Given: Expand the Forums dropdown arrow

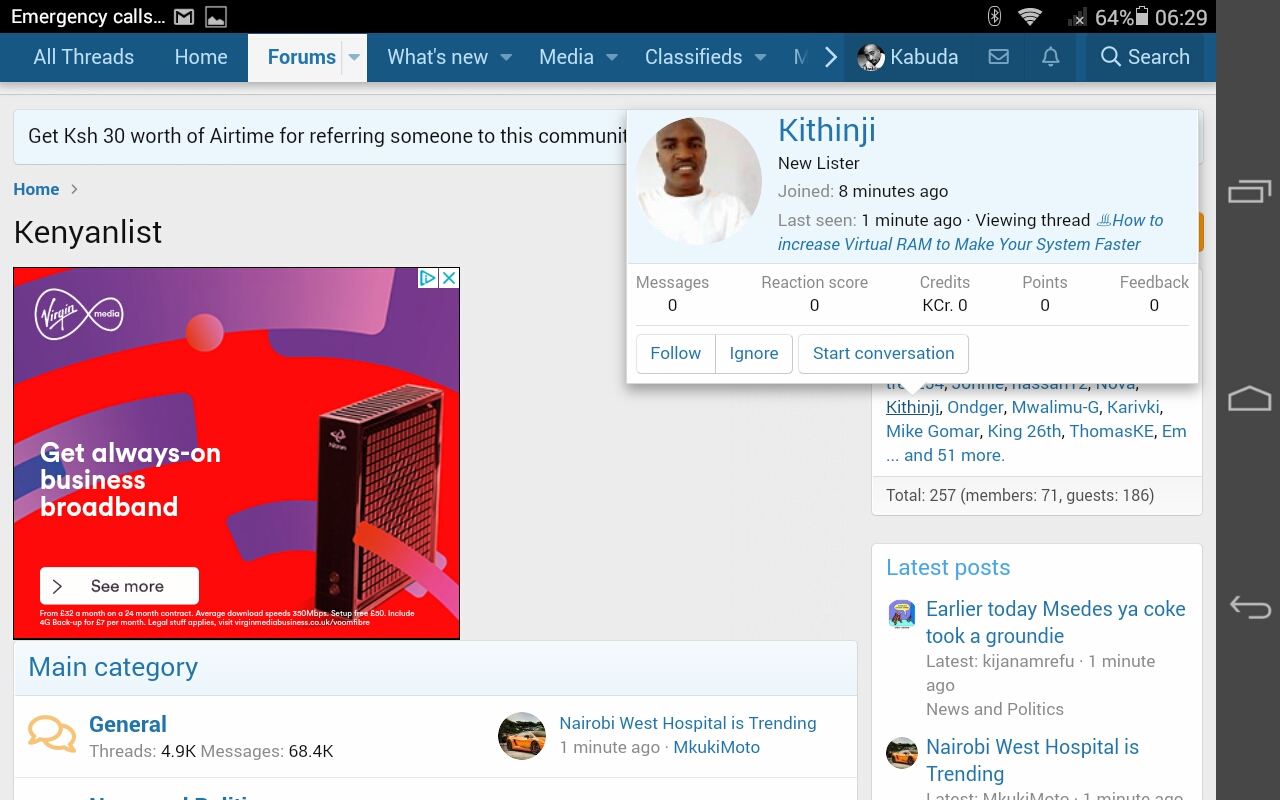Looking at the screenshot, I should pyautogui.click(x=354, y=57).
